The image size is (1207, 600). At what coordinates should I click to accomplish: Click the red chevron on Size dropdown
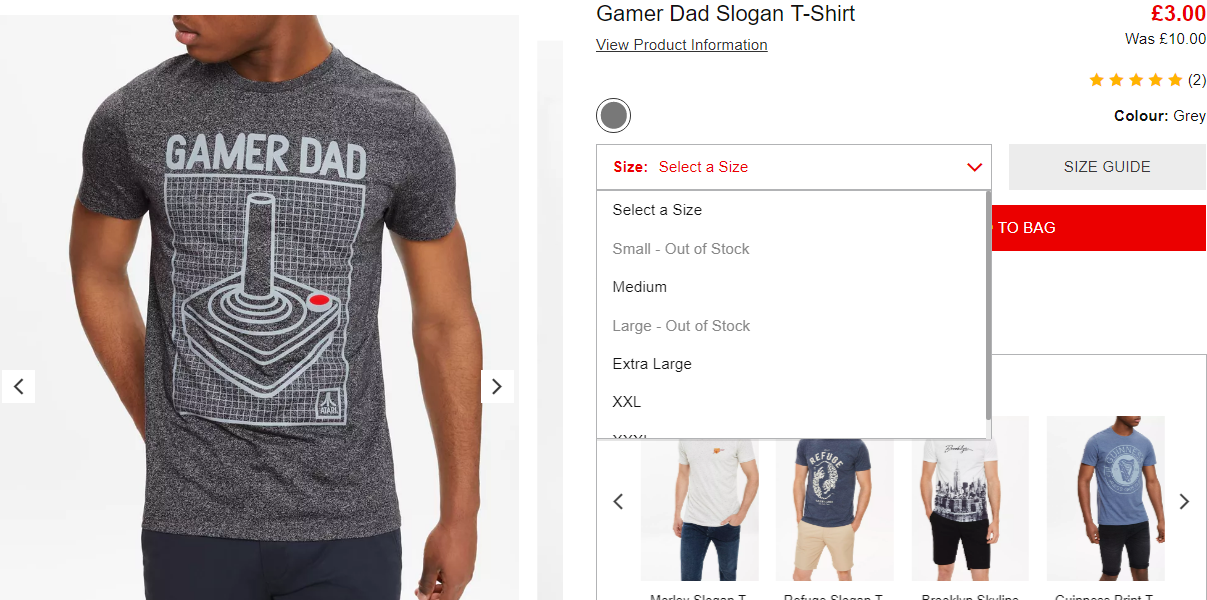click(975, 167)
